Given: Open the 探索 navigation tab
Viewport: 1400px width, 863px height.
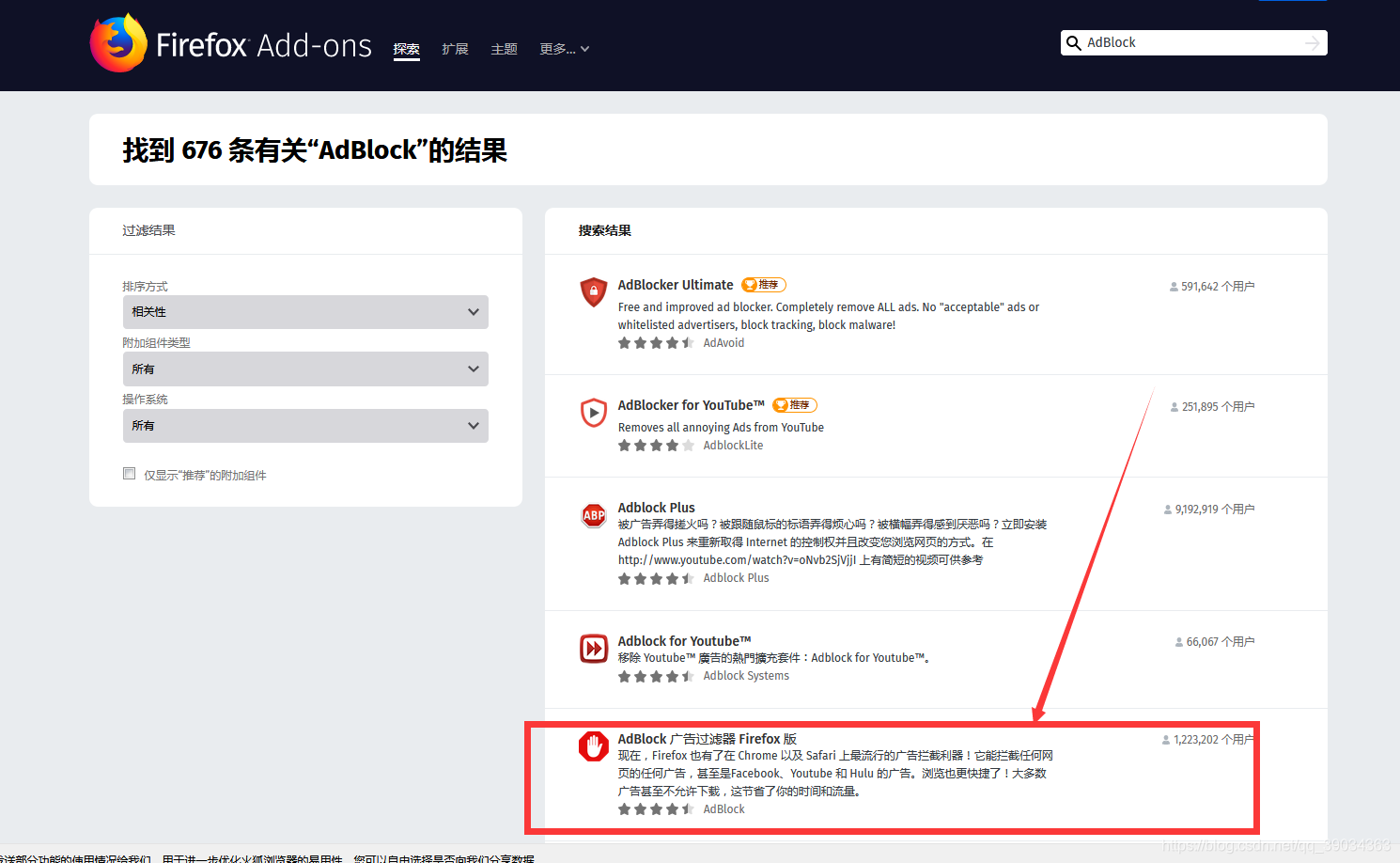Looking at the screenshot, I should 406,49.
